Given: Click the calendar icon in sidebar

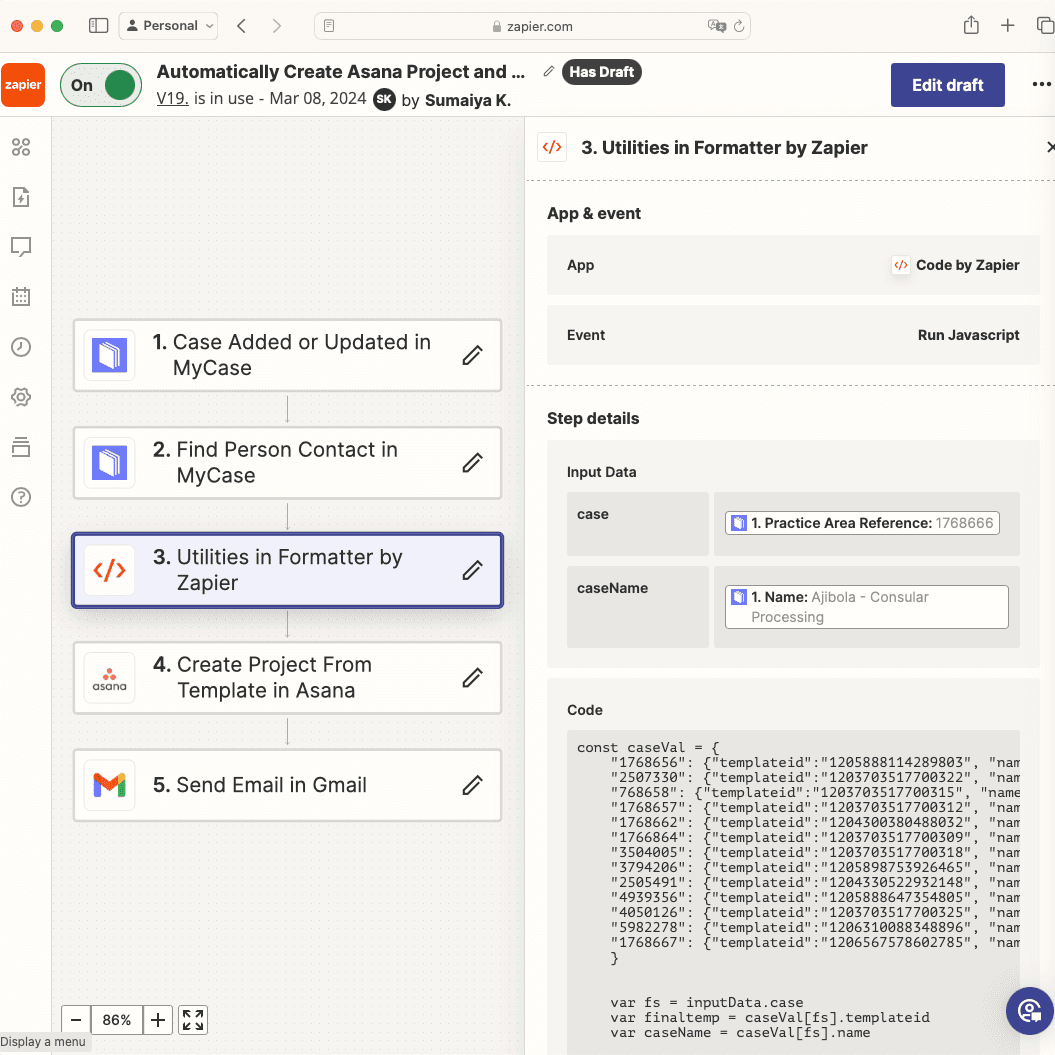Looking at the screenshot, I should coord(21,297).
